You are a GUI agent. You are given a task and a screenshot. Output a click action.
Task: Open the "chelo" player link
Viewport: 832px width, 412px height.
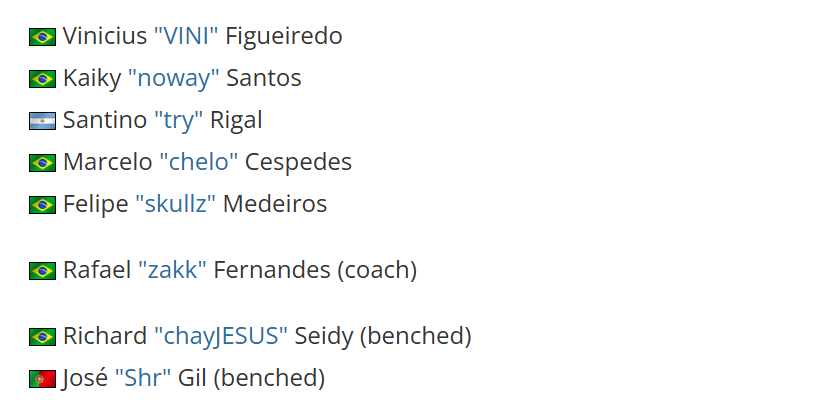click(198, 162)
